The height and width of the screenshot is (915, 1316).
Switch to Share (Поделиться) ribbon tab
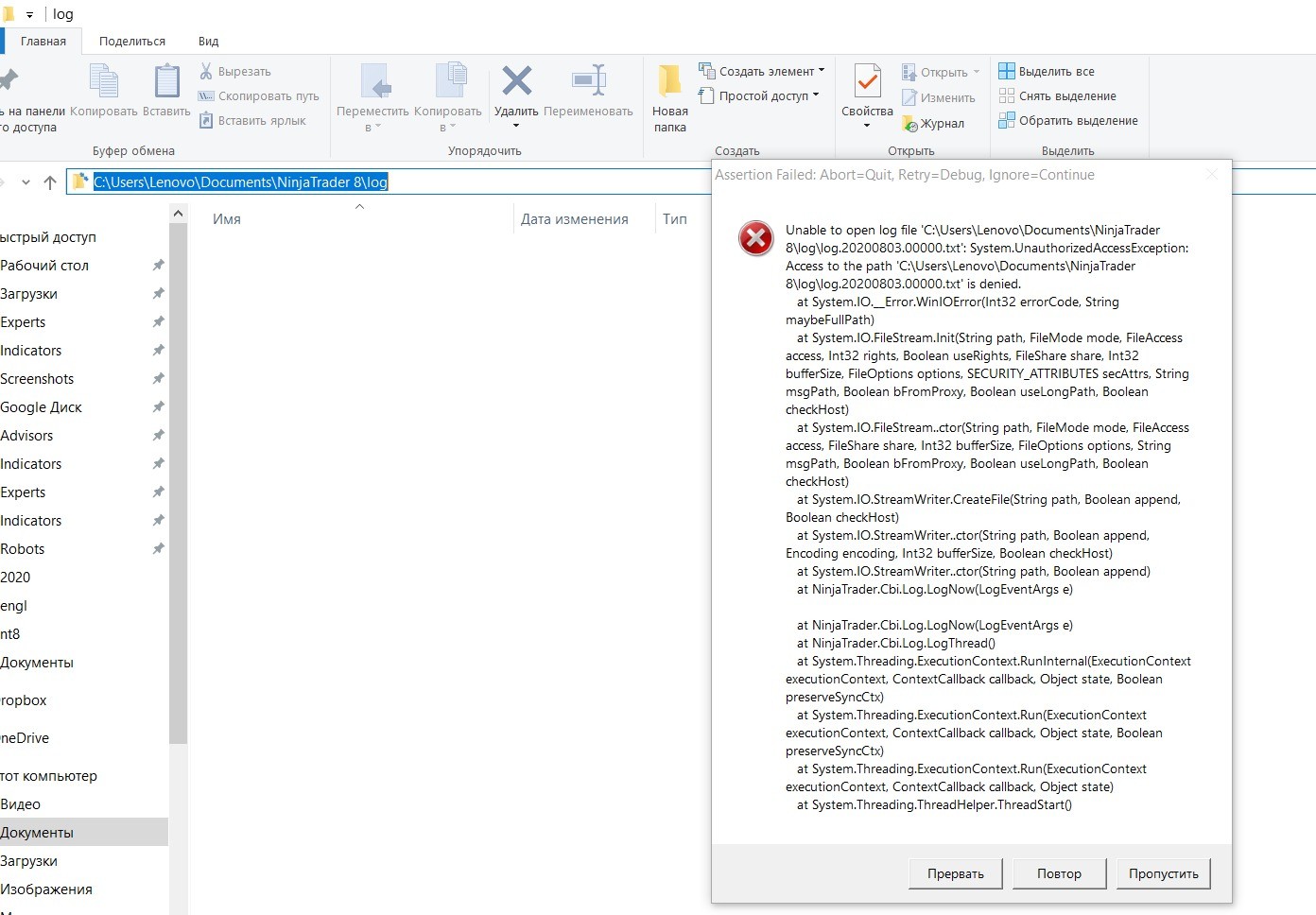coord(132,42)
